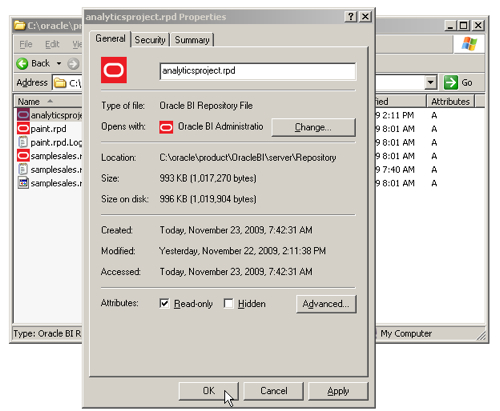Toggle the Hidden checkbox
500x411 pixels.
[x=228, y=303]
